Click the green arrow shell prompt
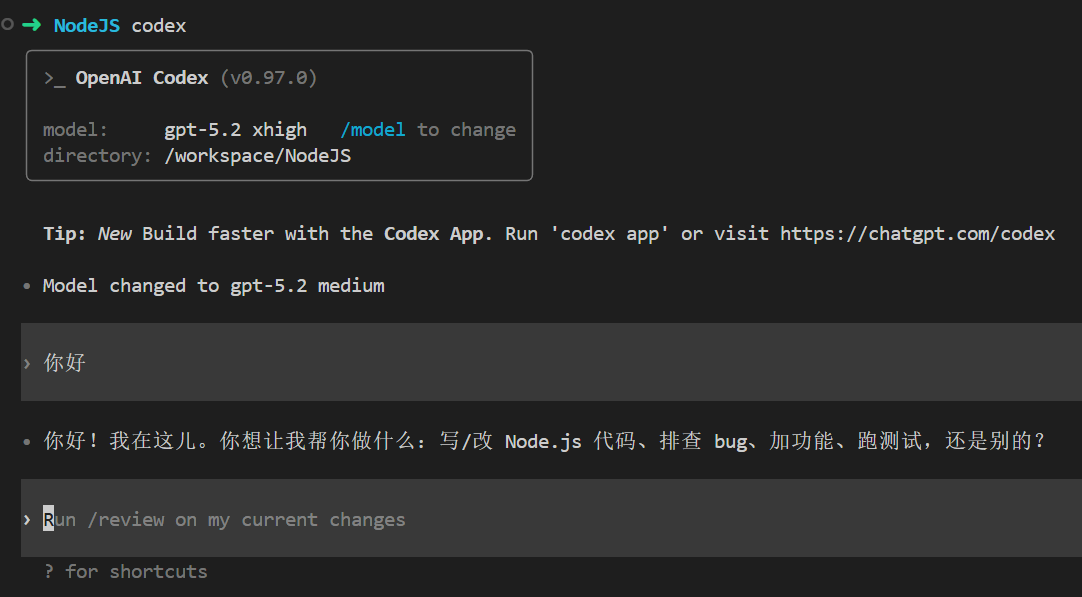The image size is (1082, 597). (x=31, y=26)
